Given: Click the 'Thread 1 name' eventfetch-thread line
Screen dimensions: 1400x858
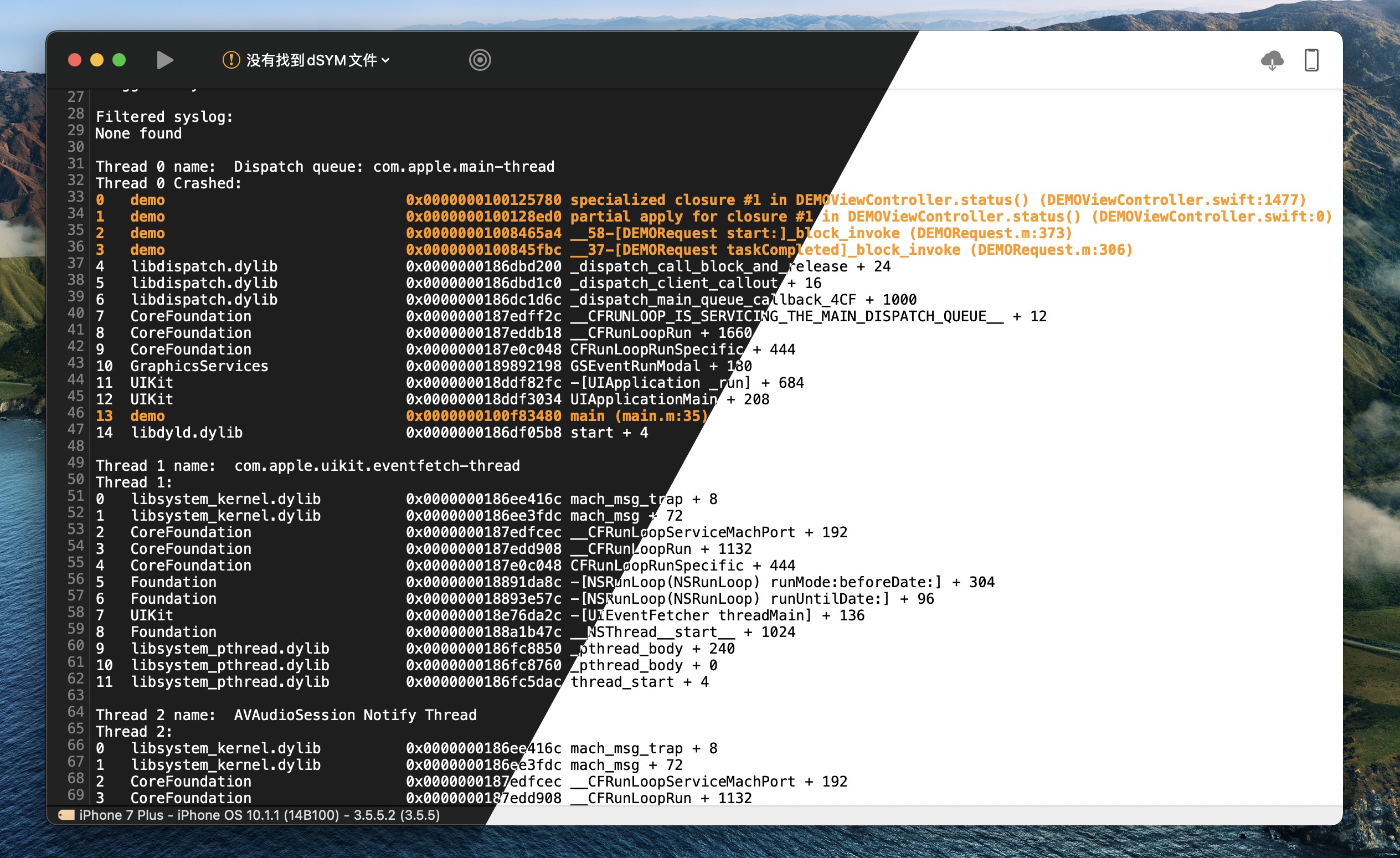Looking at the screenshot, I should click(307, 466).
